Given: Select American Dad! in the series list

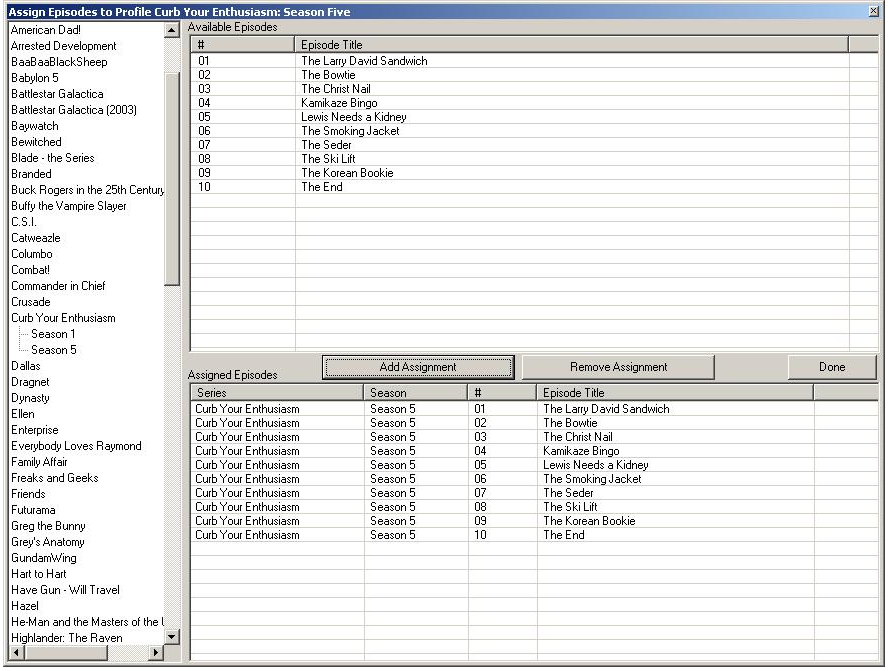Looking at the screenshot, I should pos(45,30).
